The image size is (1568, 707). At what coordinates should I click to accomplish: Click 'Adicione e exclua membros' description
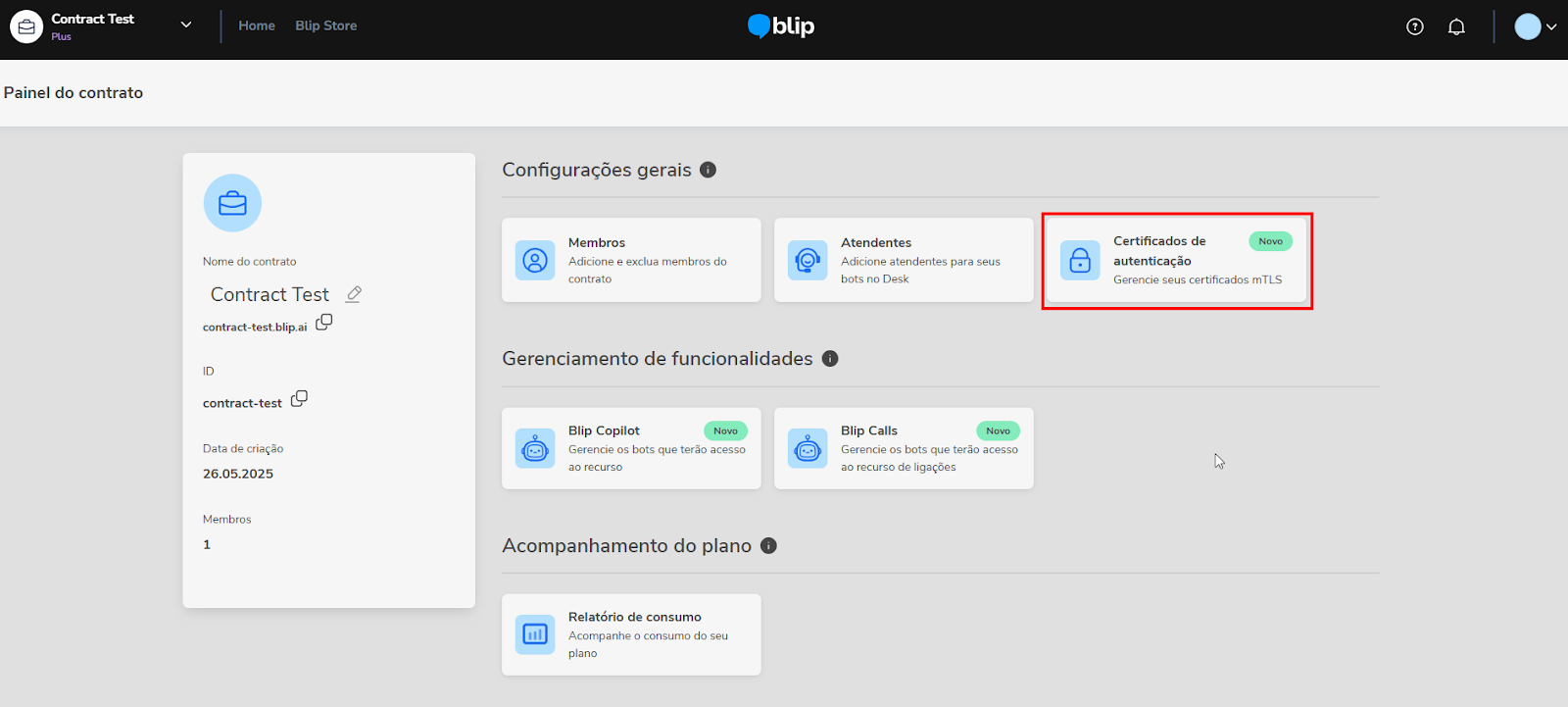click(648, 270)
